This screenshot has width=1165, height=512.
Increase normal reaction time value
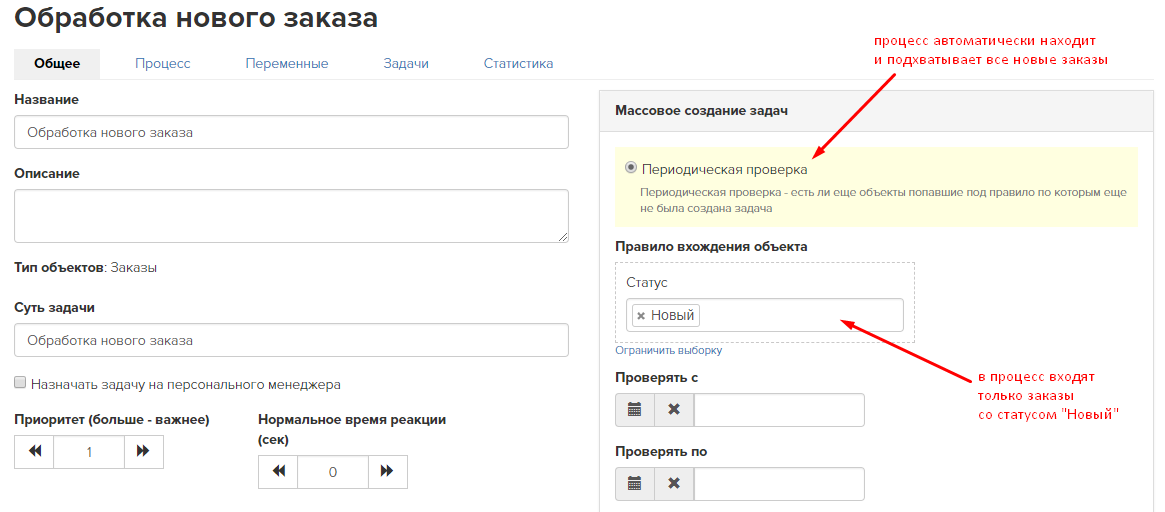[x=387, y=471]
